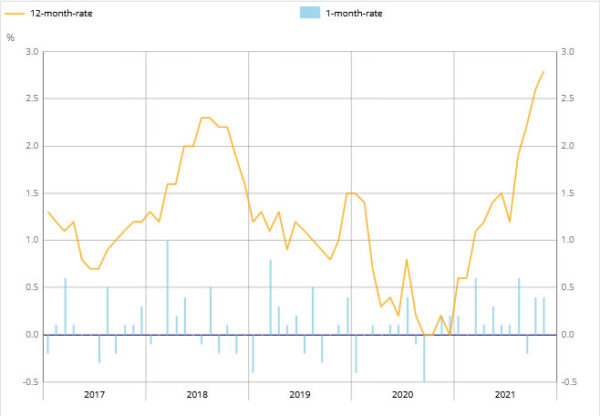
Task: Click the orange 12-month-rate legend line
Action: pyautogui.click(x=15, y=14)
